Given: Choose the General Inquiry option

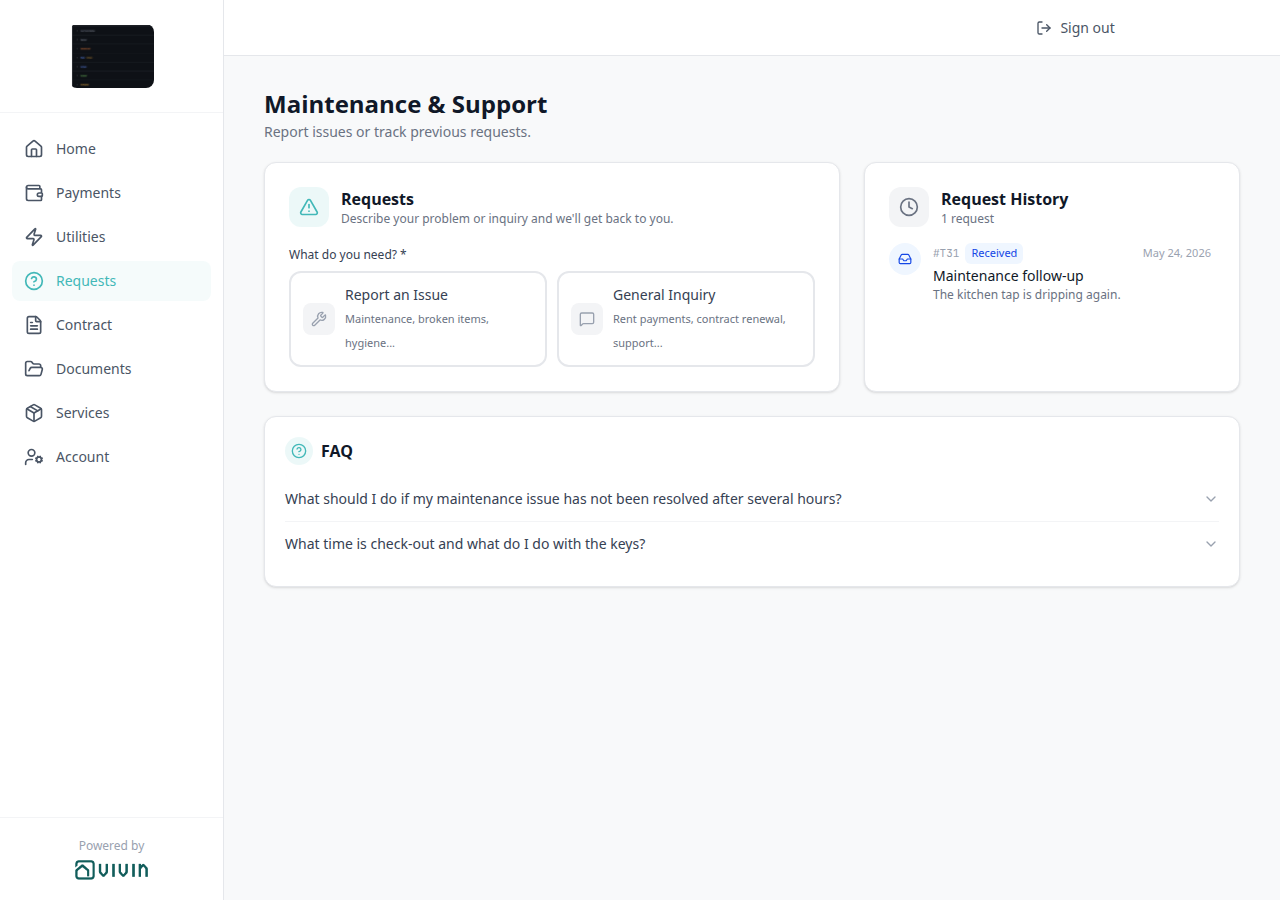Looking at the screenshot, I should [686, 319].
